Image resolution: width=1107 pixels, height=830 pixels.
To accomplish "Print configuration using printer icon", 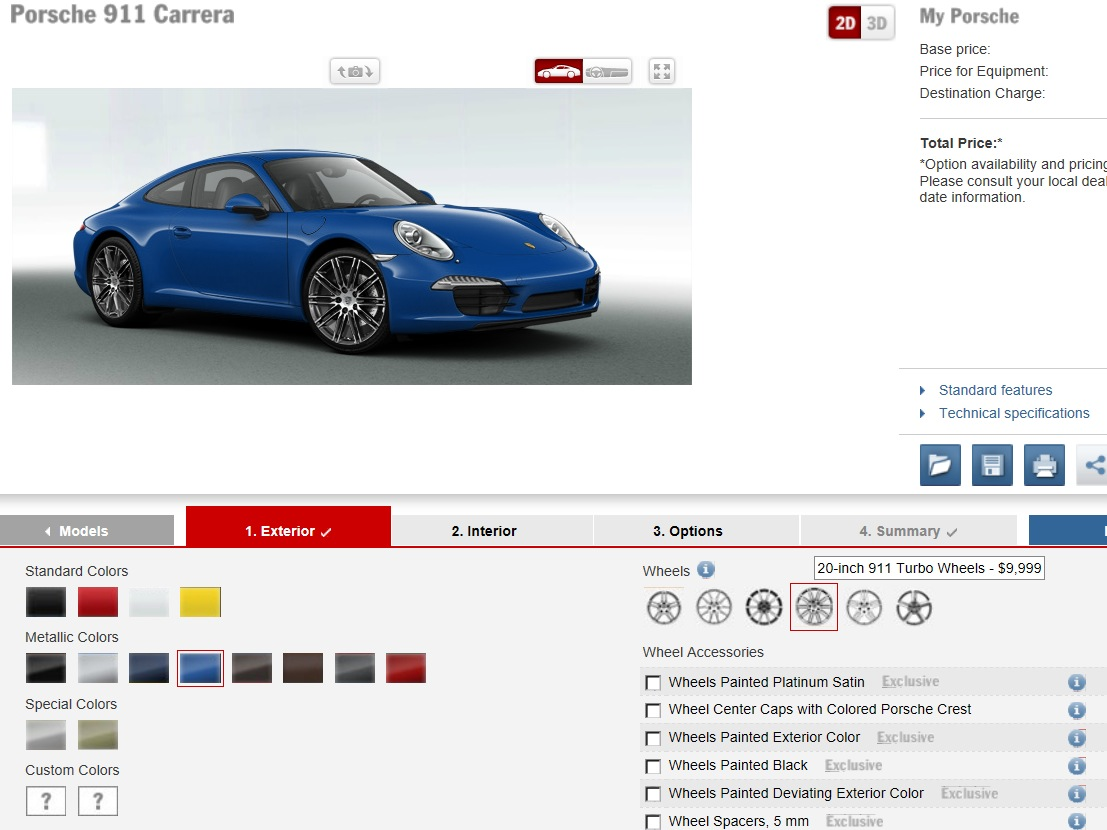I will [1044, 465].
